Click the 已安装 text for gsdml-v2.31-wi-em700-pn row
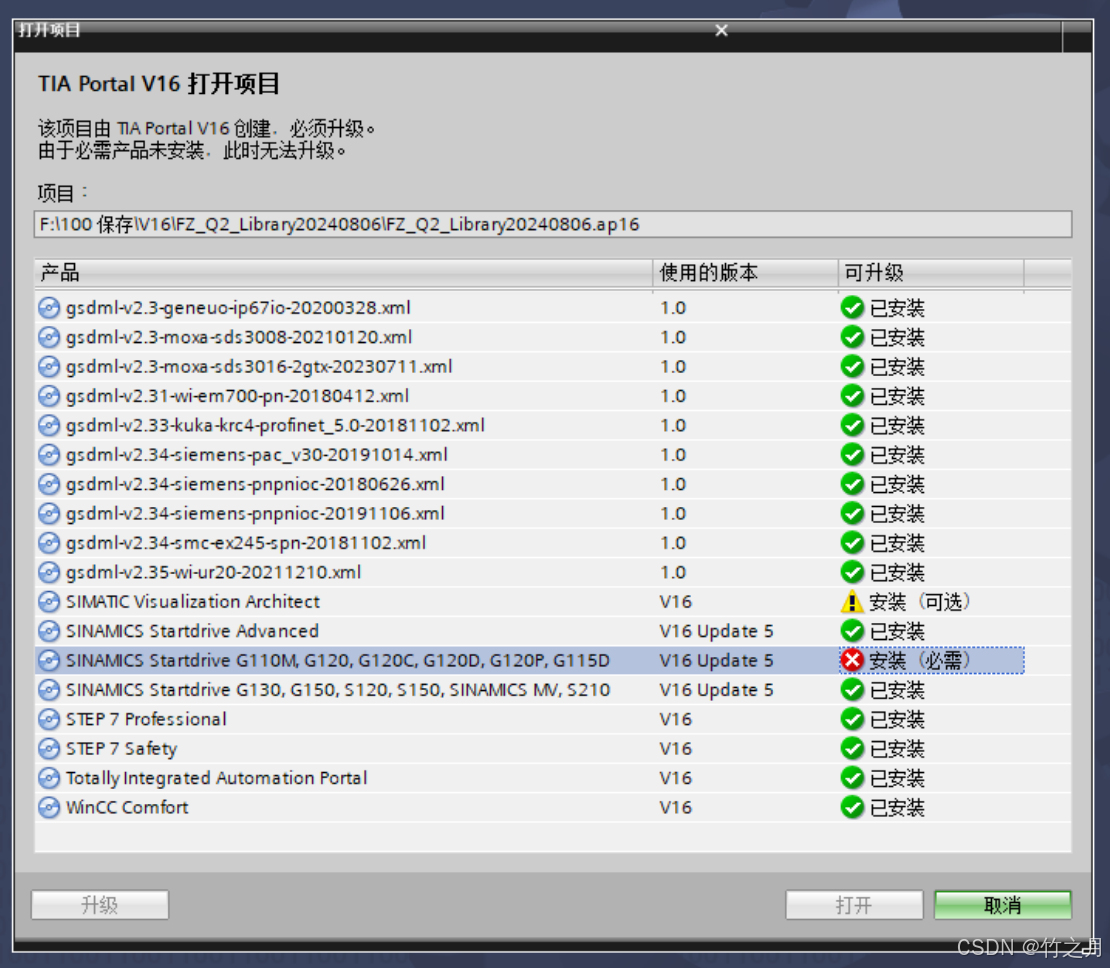Image resolution: width=1110 pixels, height=968 pixels. [x=897, y=397]
